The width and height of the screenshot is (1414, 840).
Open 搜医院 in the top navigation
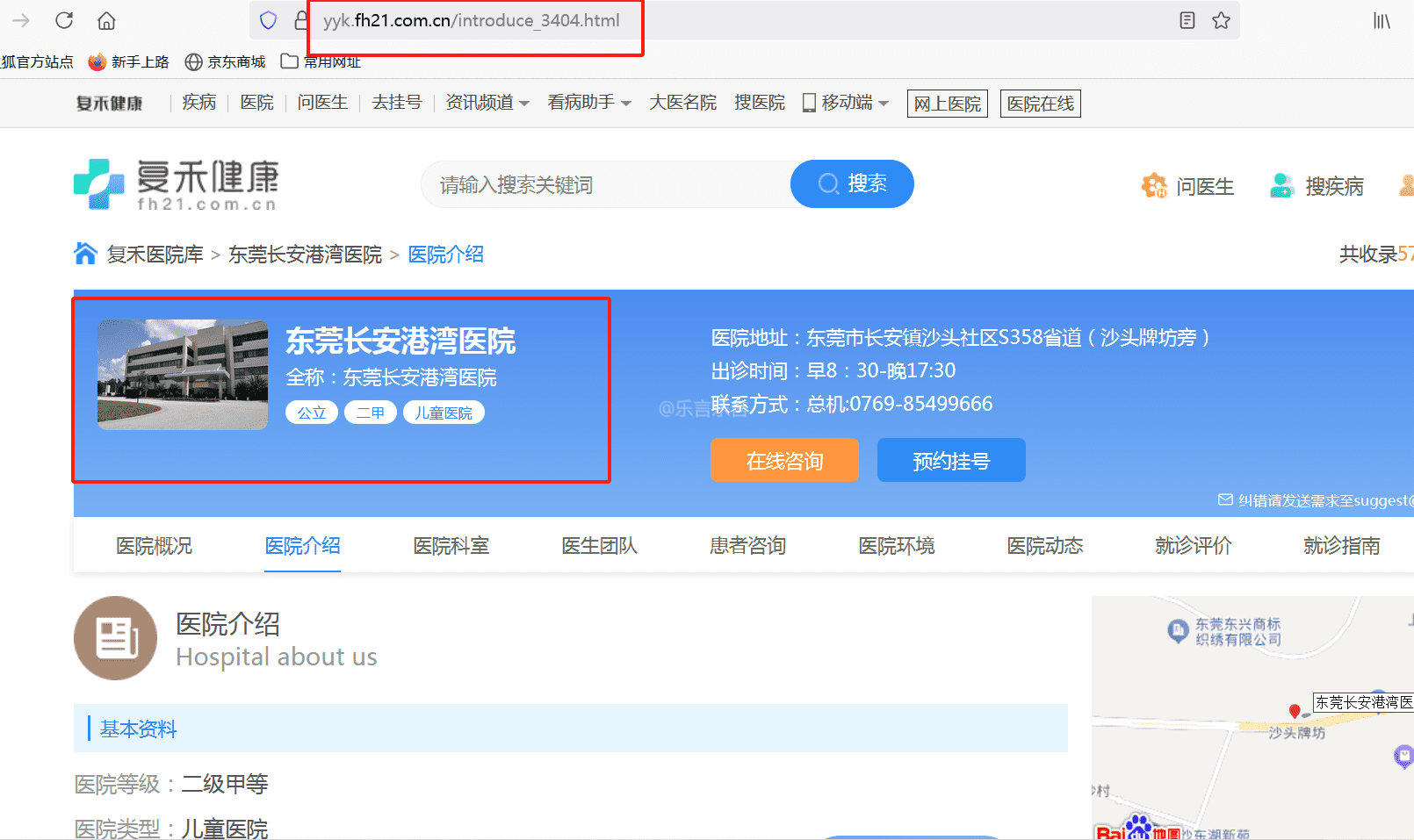coord(760,103)
